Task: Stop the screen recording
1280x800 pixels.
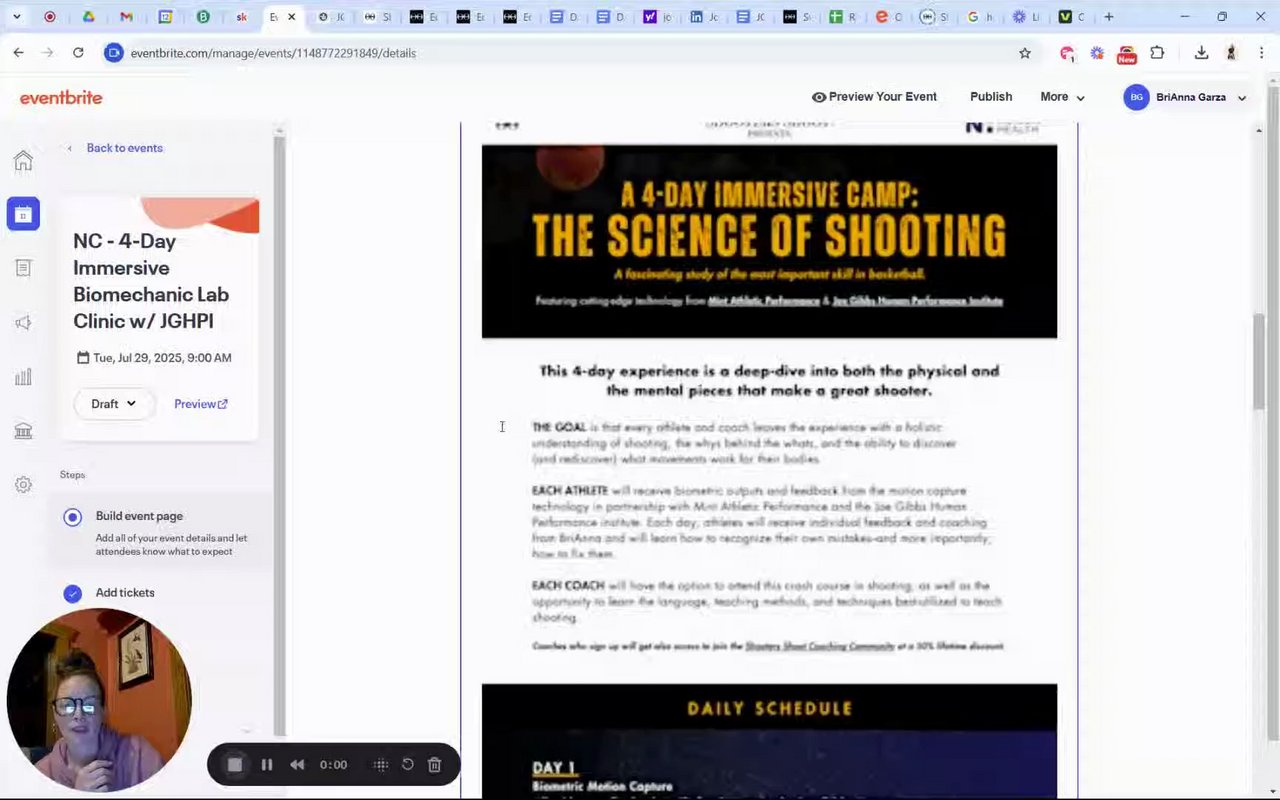Action: pos(235,765)
